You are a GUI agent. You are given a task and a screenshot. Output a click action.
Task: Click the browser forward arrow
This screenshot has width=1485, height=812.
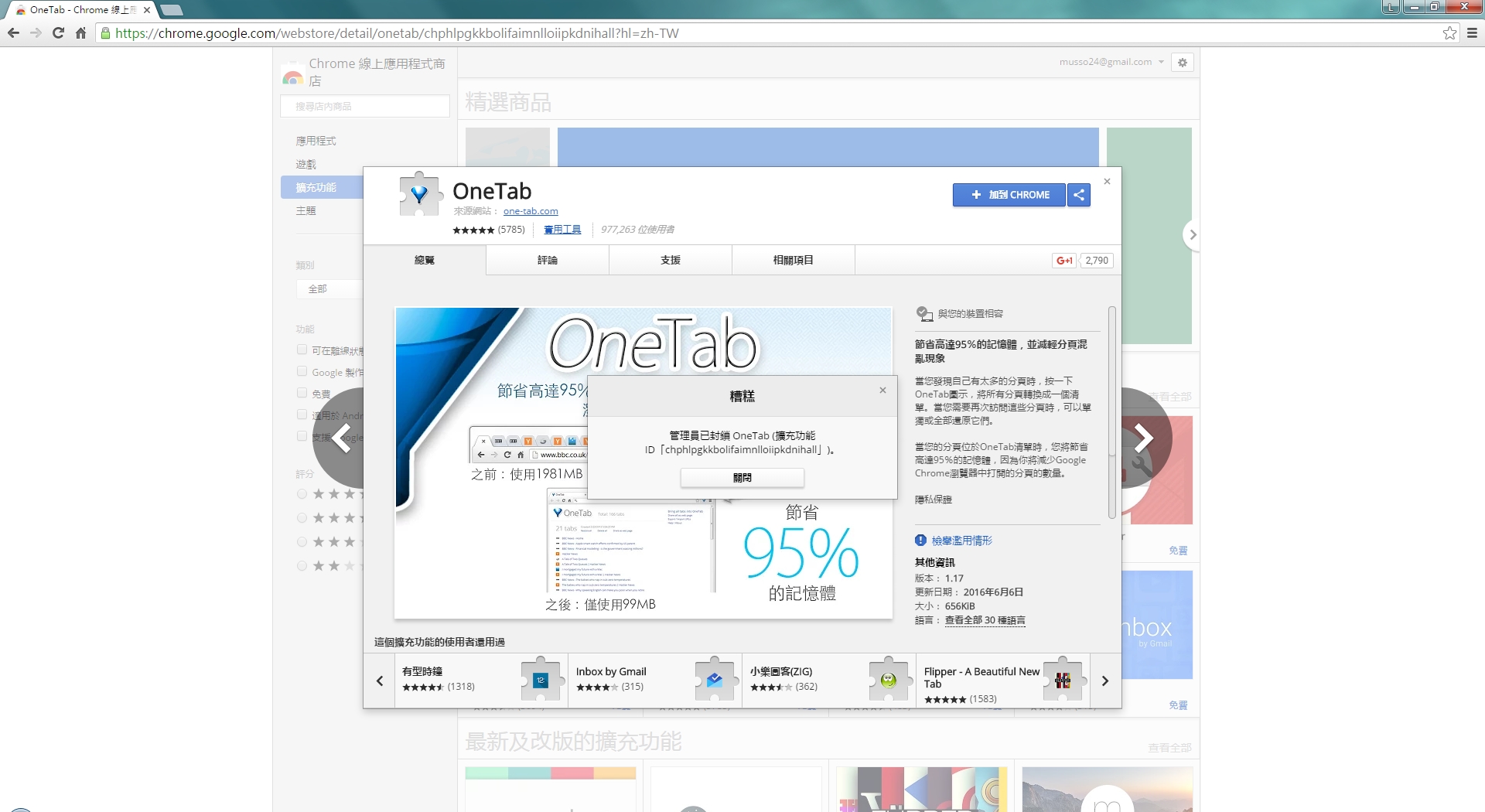(36, 33)
